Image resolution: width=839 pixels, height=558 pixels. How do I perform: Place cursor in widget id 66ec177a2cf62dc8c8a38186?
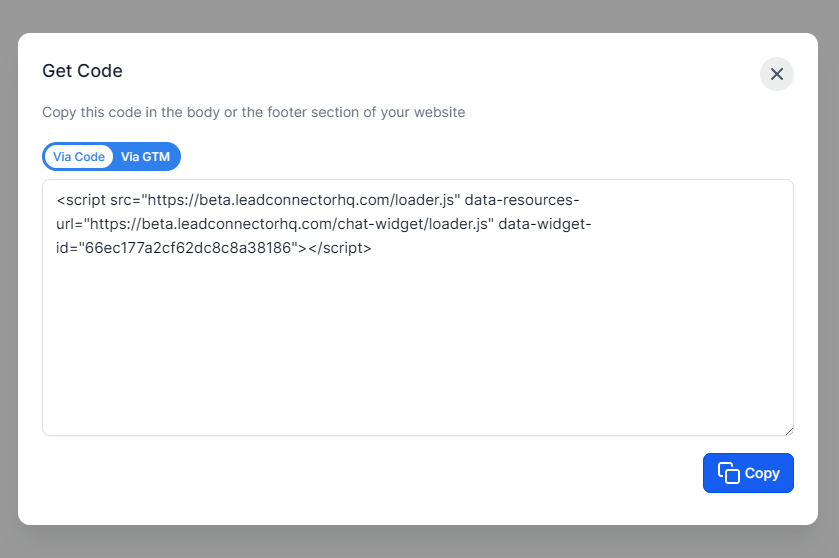point(188,248)
